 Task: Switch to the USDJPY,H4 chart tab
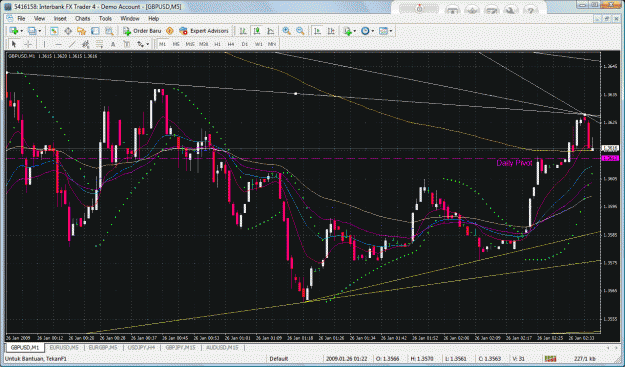[x=142, y=348]
